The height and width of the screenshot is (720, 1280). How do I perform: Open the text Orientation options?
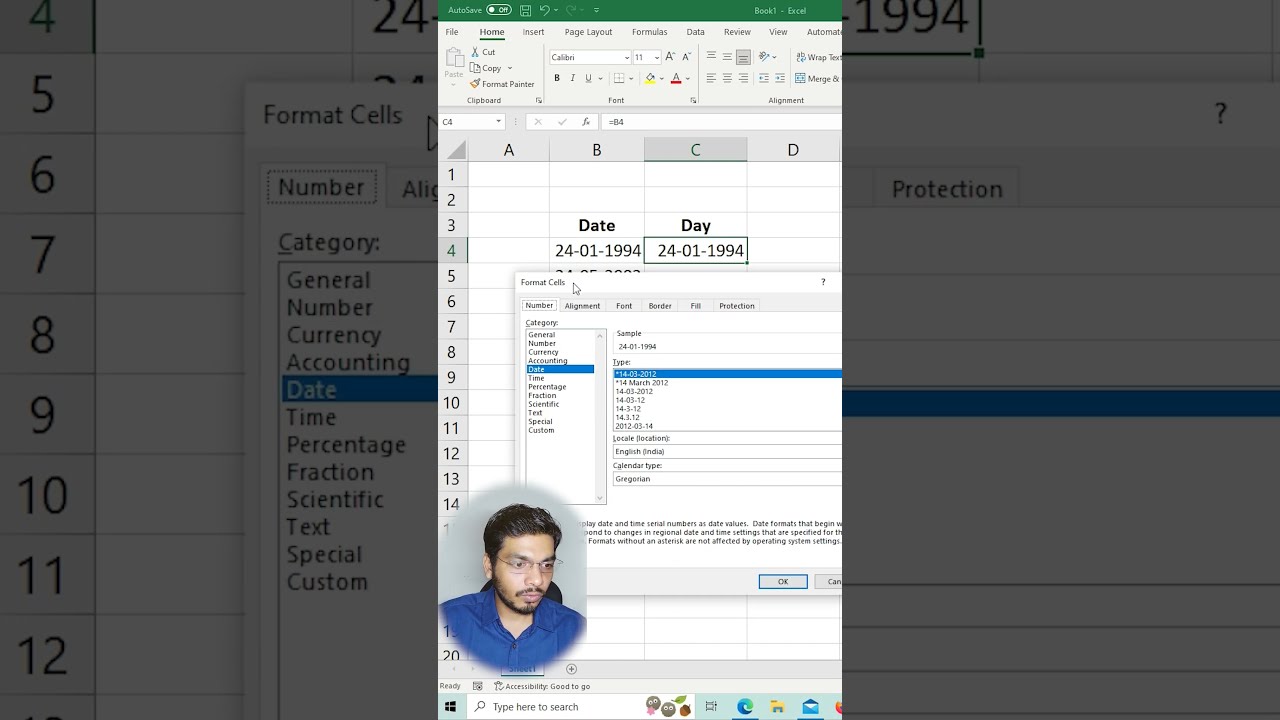pos(767,57)
